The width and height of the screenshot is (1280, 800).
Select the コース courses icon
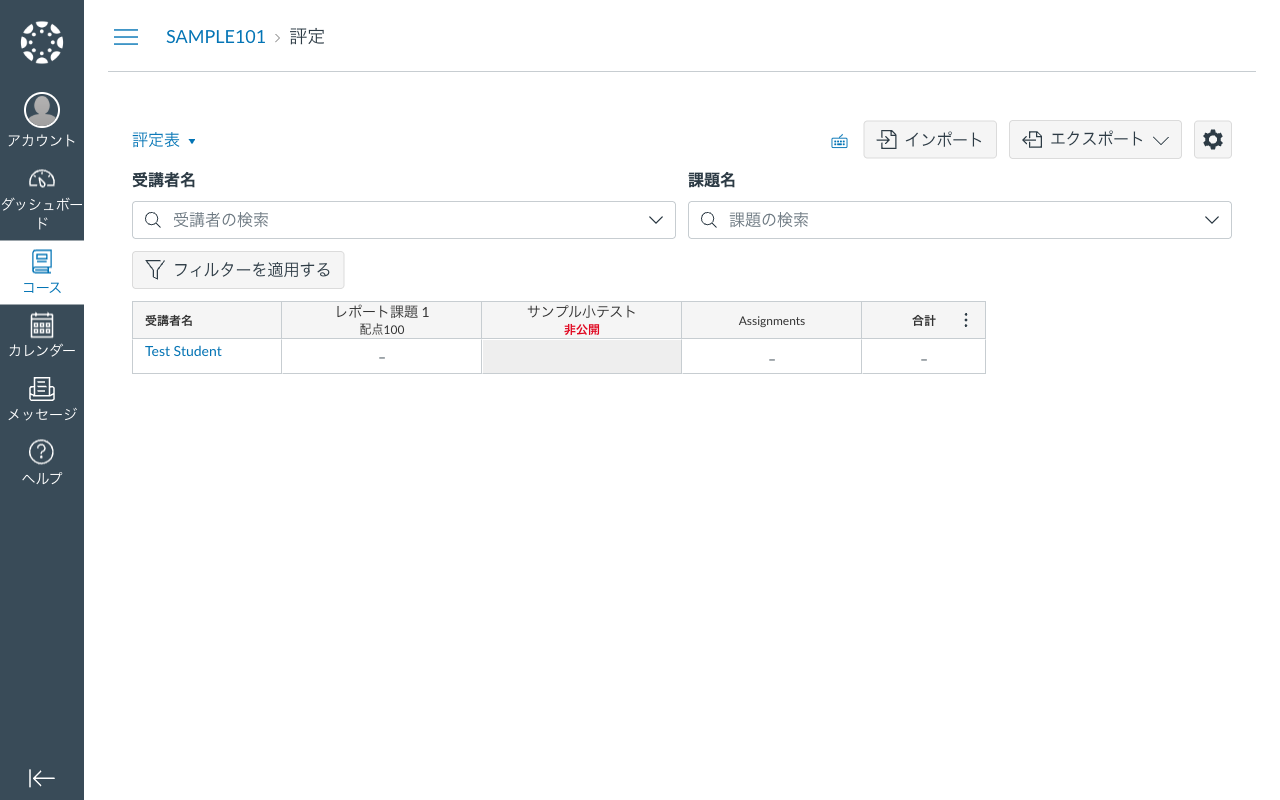pos(41,271)
